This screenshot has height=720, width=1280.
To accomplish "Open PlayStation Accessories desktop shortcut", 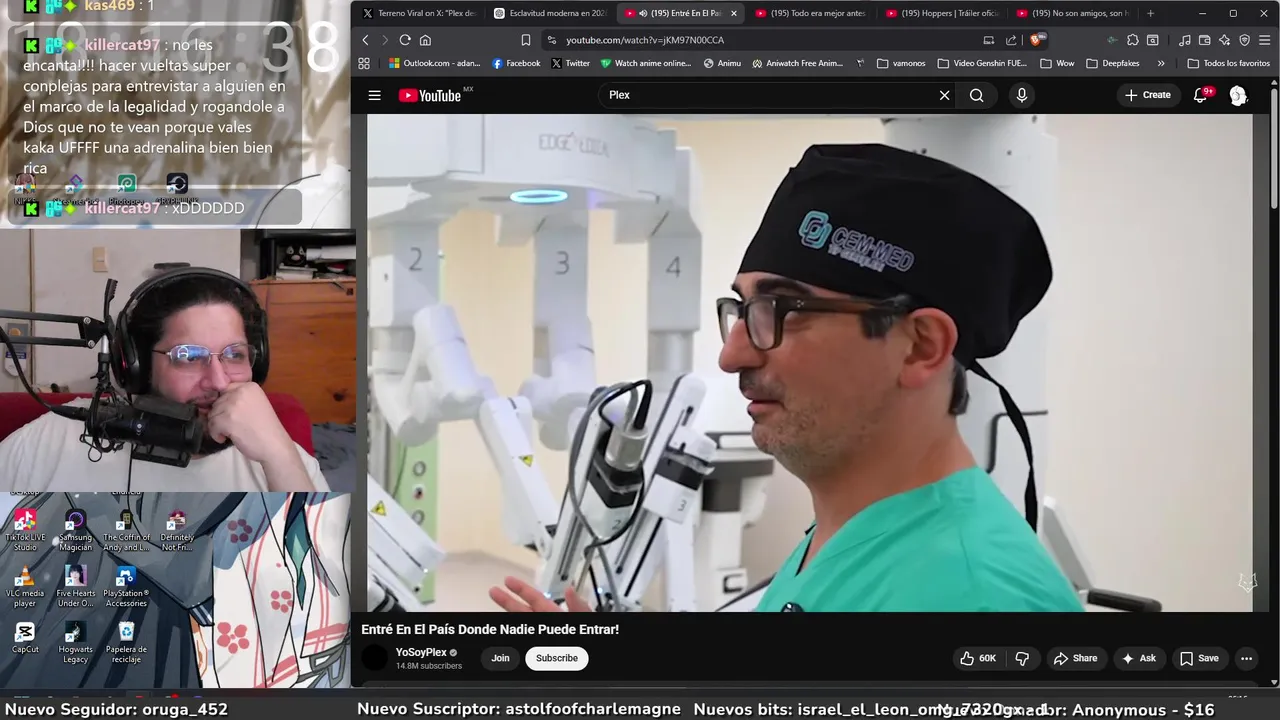I will (126, 586).
